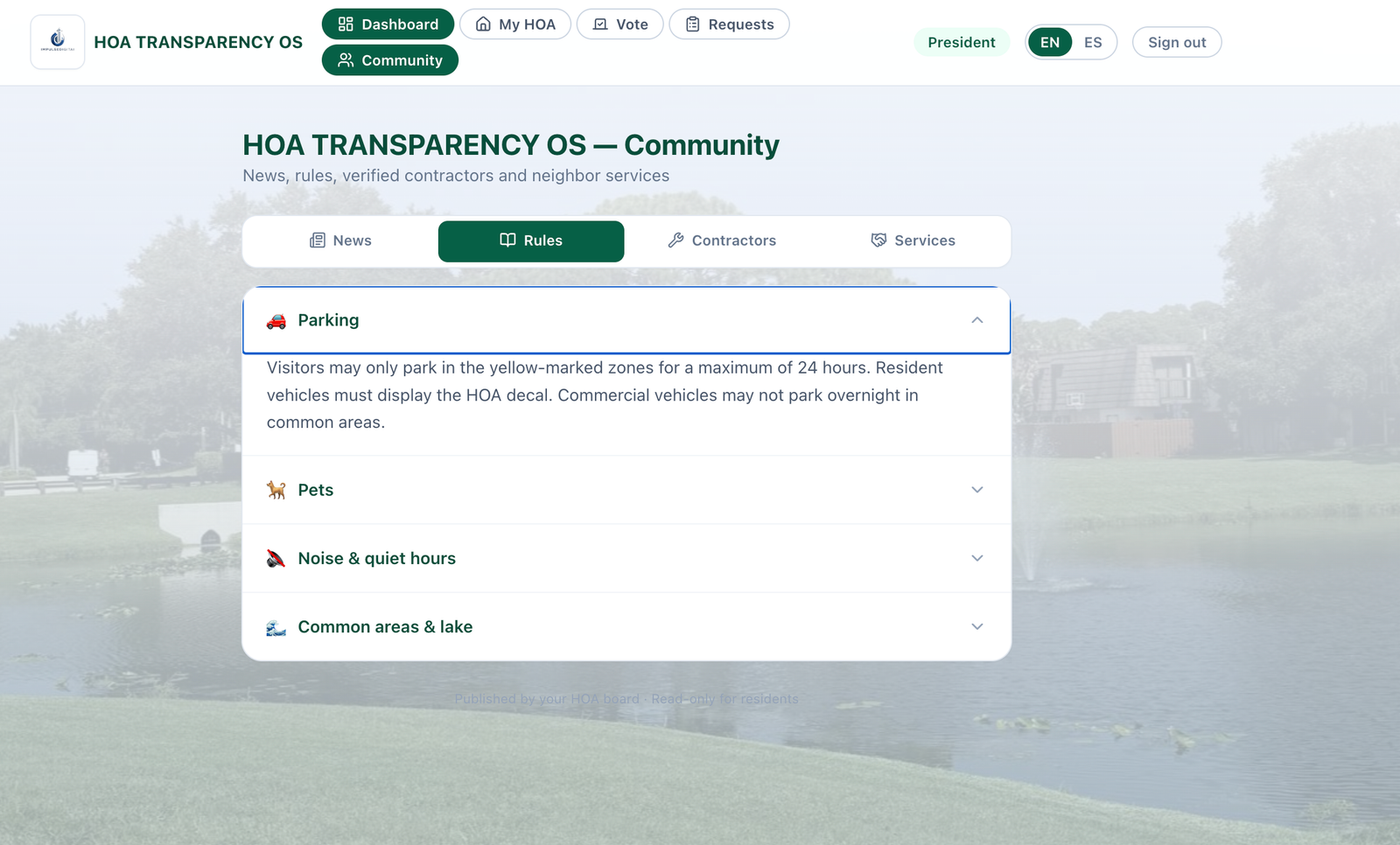
Task: Click the newspaper icon in News tab
Action: 318,241
